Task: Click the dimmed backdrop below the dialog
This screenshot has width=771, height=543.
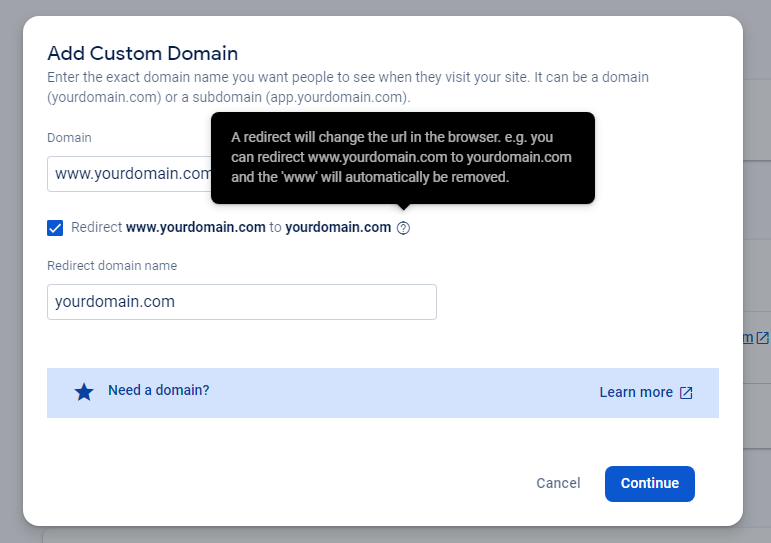Action: [400, 535]
